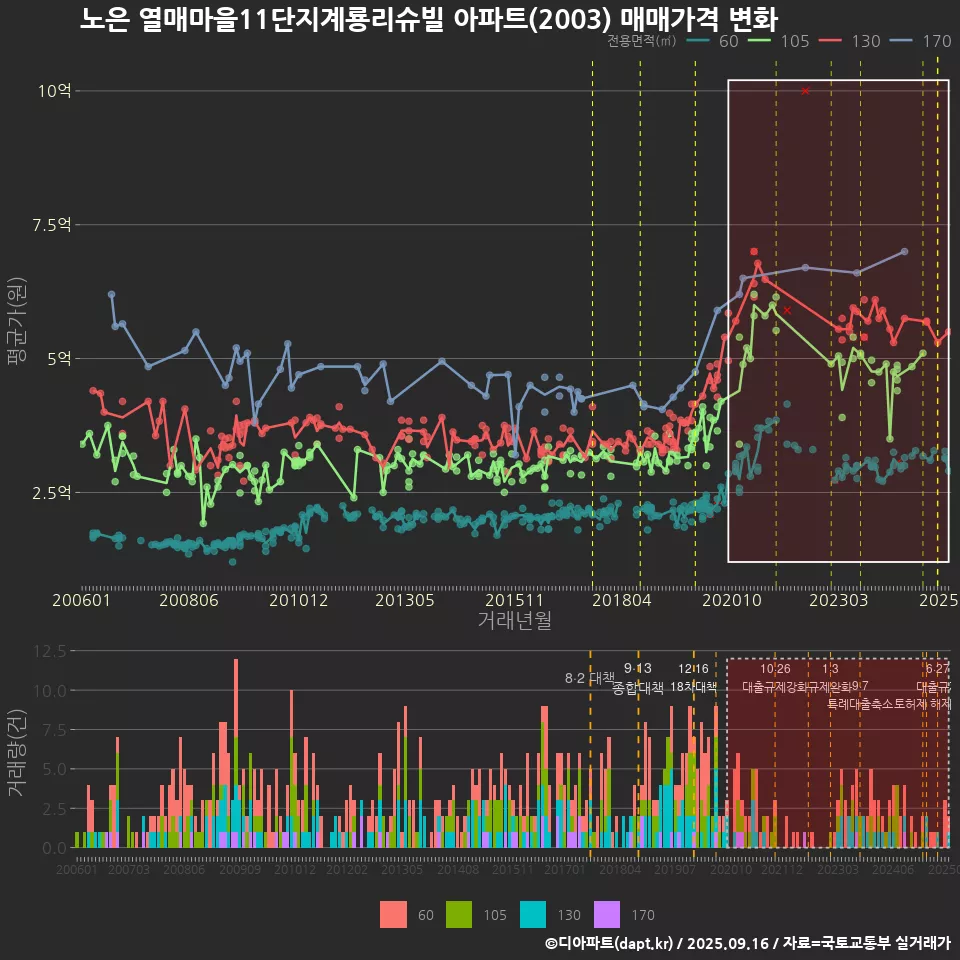The width and height of the screenshot is (960, 960).
Task: Click the last blue 170 line data point
Action: click(x=904, y=252)
